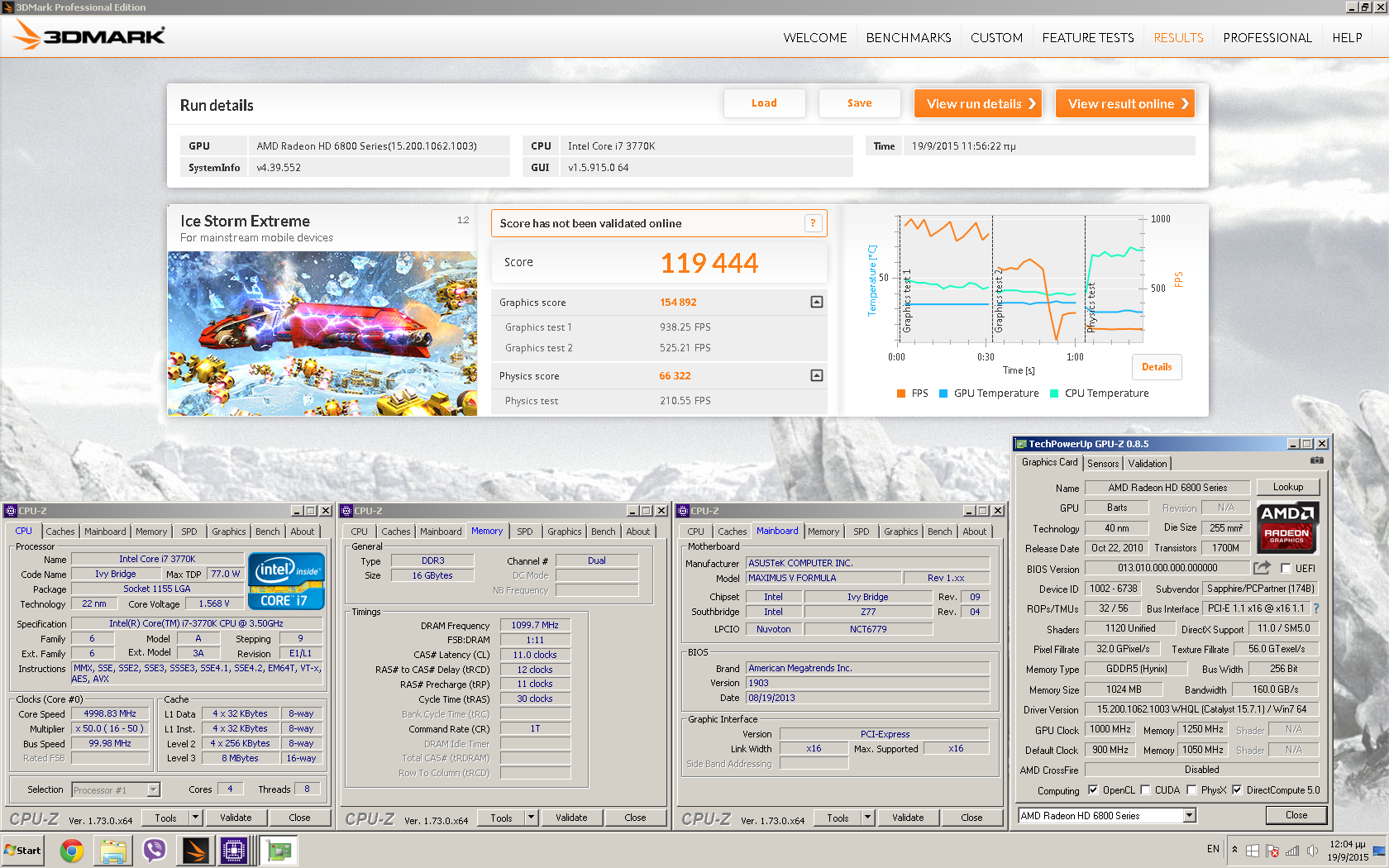Open Tools dropdown arrow in CPU-Z CPU window
1389x868 pixels.
point(196,818)
